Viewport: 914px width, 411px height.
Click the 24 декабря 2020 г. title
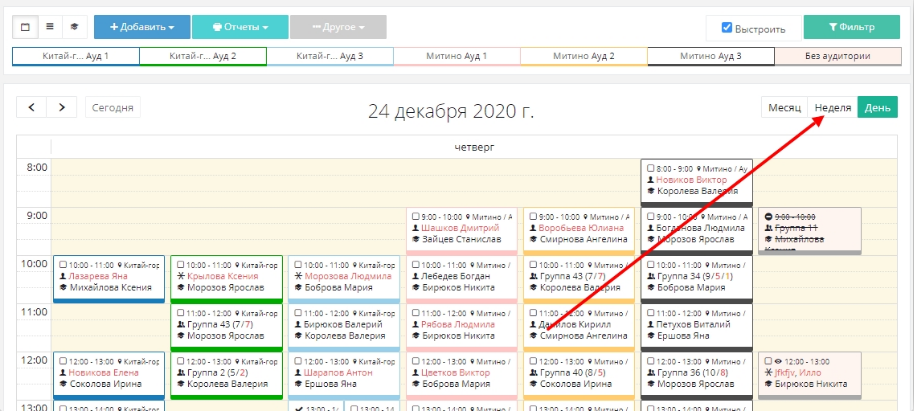click(x=451, y=111)
